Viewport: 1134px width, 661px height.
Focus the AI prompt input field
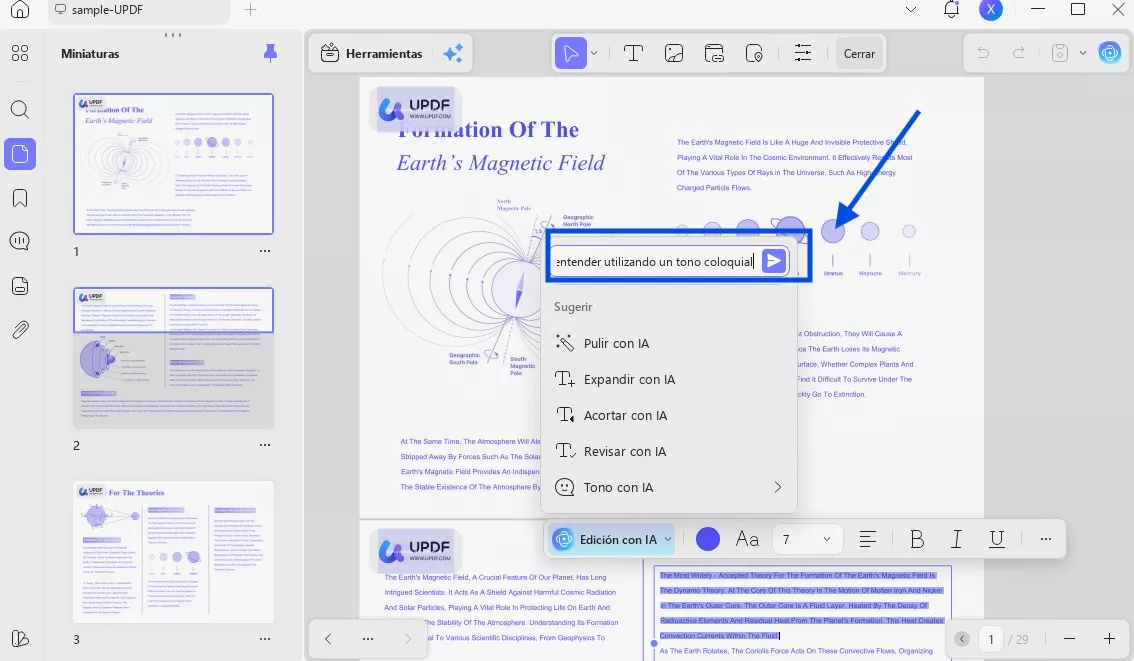tap(655, 261)
